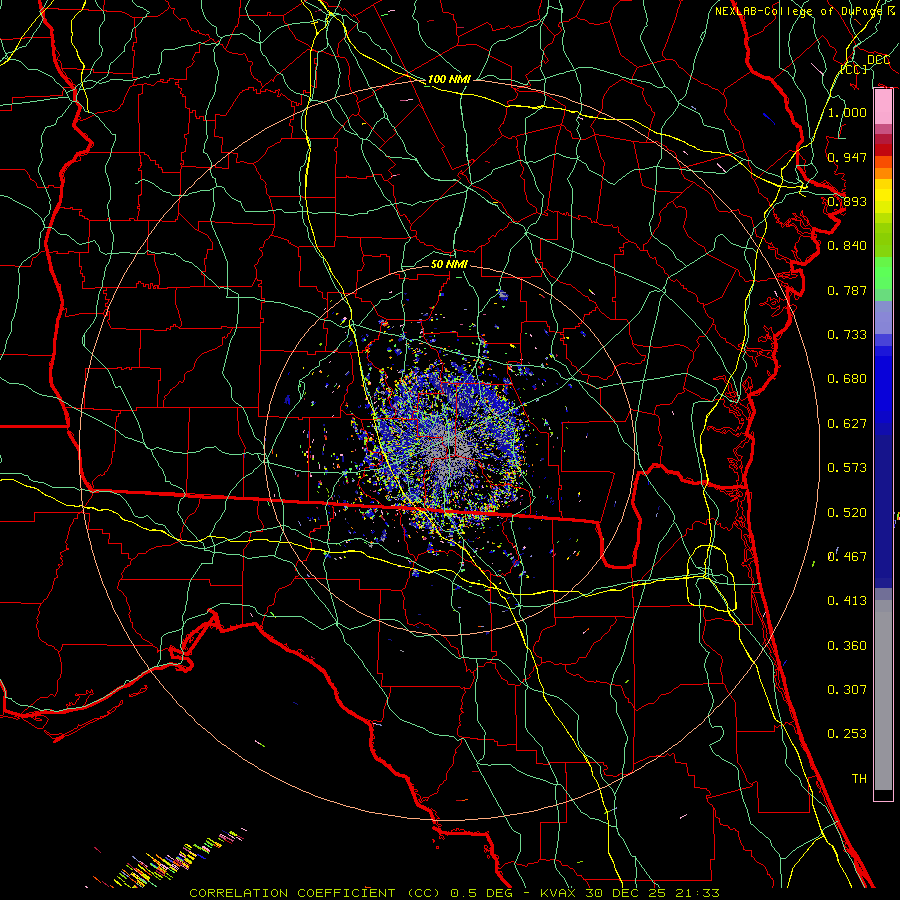Click the 0.893 scale value
The width and height of the screenshot is (900, 900).
[847, 201]
